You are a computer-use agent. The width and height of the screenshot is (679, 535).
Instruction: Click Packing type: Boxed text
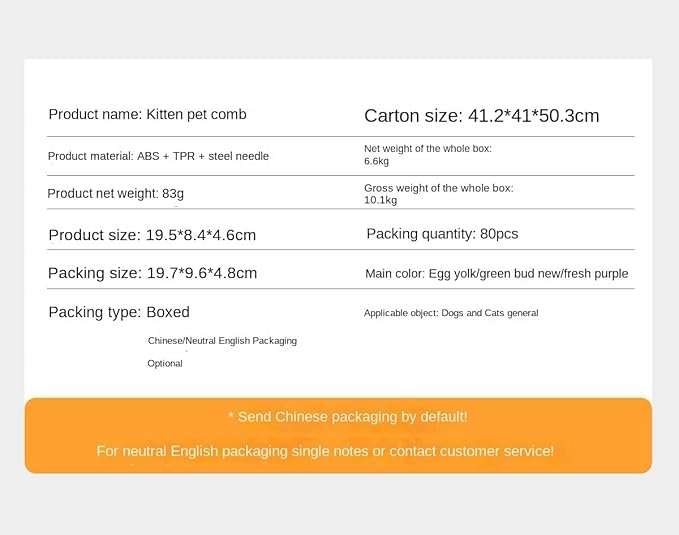tap(119, 312)
